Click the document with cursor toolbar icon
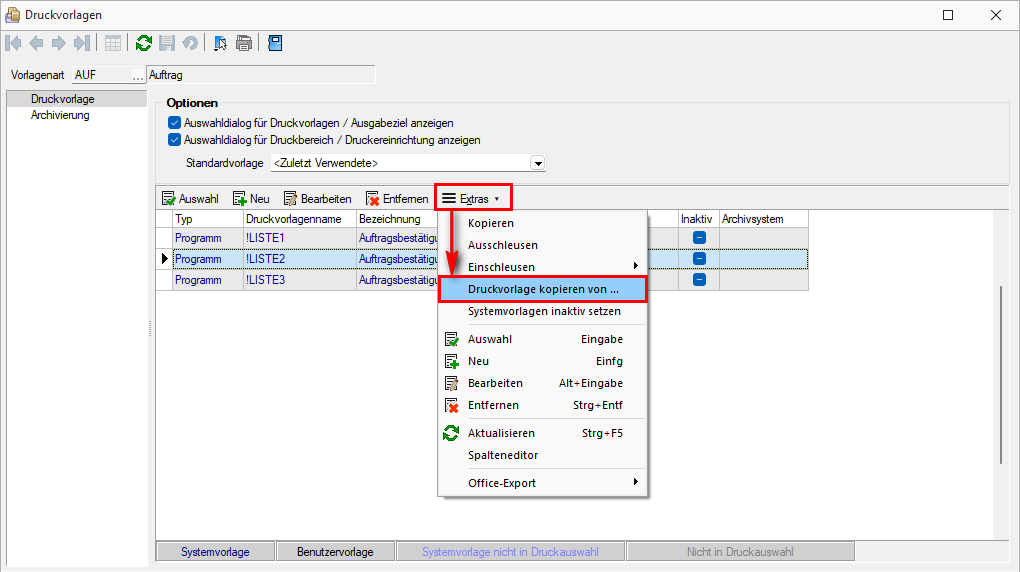This screenshot has height=572, width=1020. (x=221, y=44)
